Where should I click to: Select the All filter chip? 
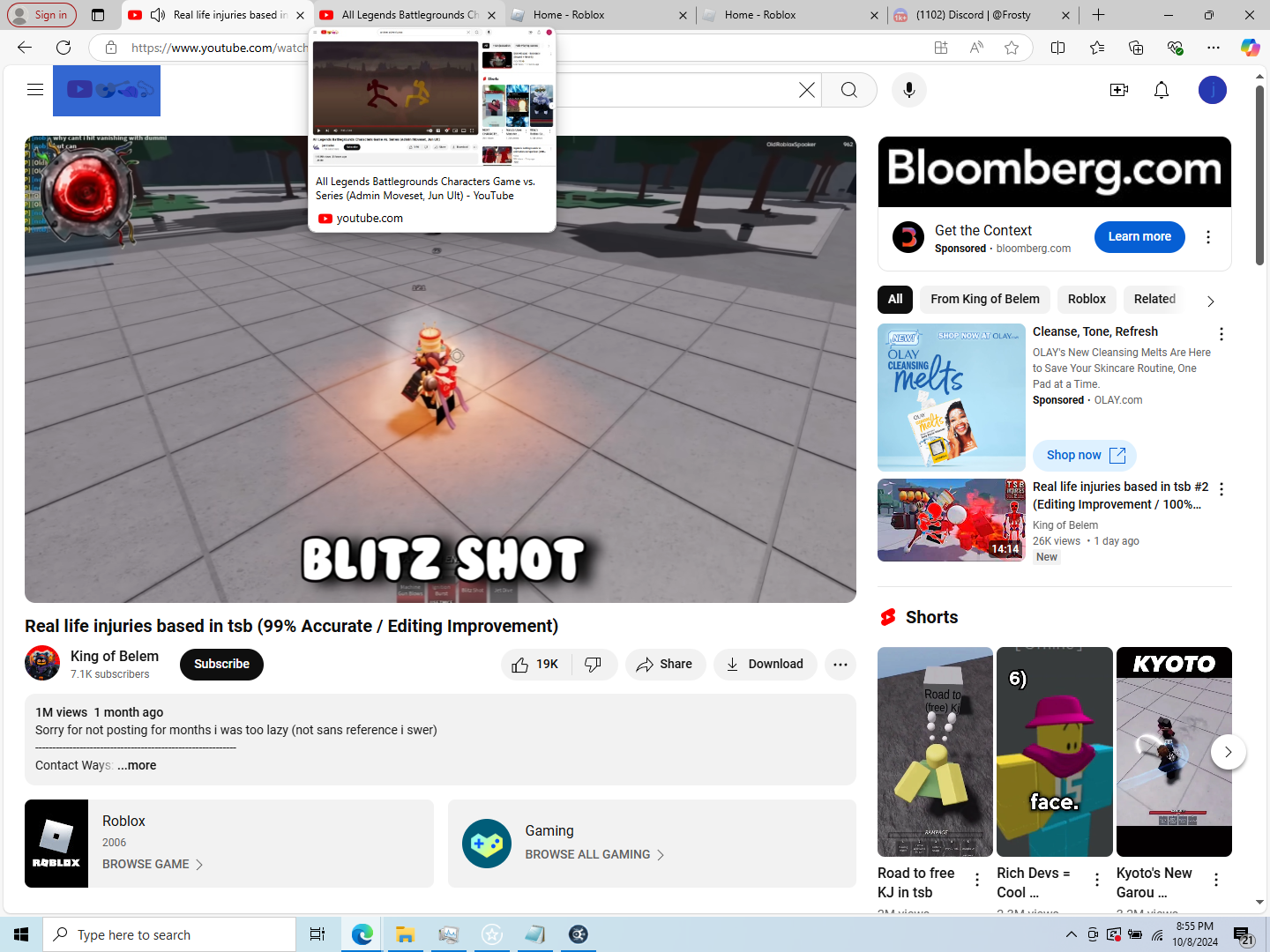(895, 300)
